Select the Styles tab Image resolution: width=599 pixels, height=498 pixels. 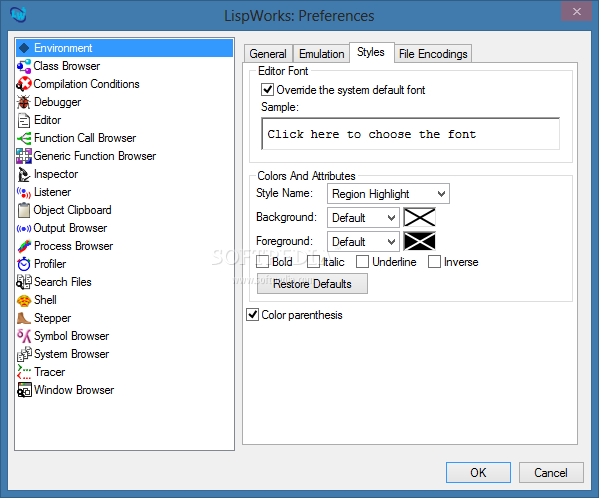point(371,52)
